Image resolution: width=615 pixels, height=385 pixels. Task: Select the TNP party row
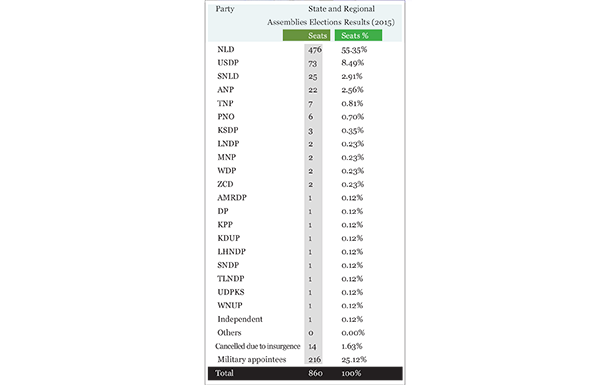[x=305, y=103]
